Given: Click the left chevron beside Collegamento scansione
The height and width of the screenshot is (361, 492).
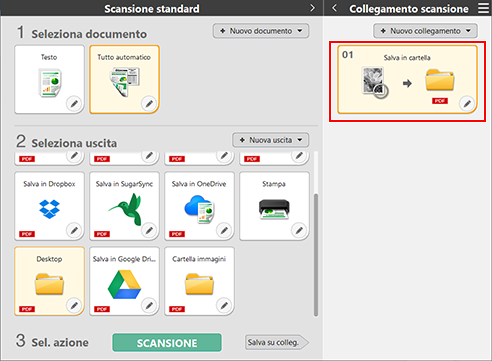Looking at the screenshot, I should [335, 8].
